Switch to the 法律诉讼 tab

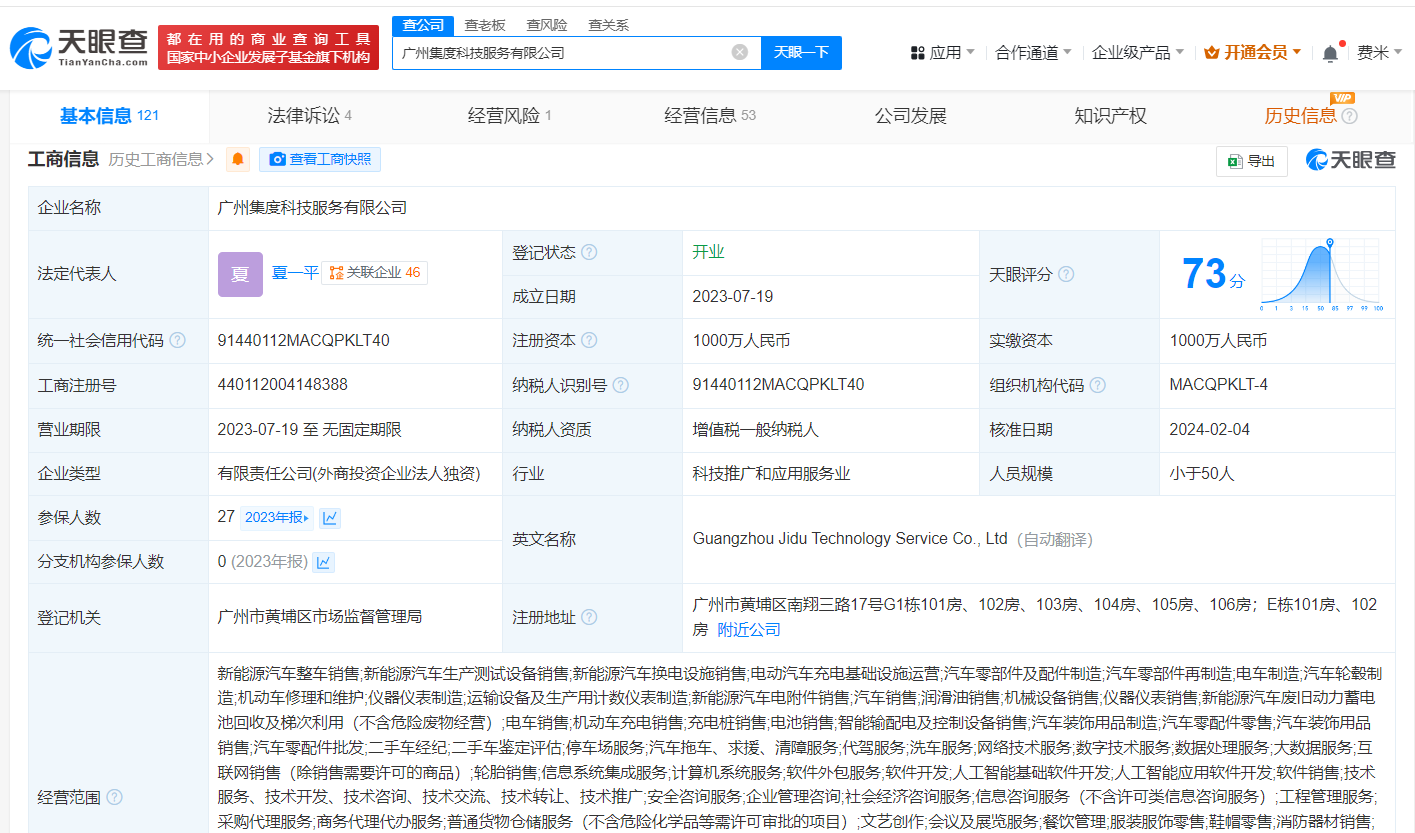click(x=309, y=116)
